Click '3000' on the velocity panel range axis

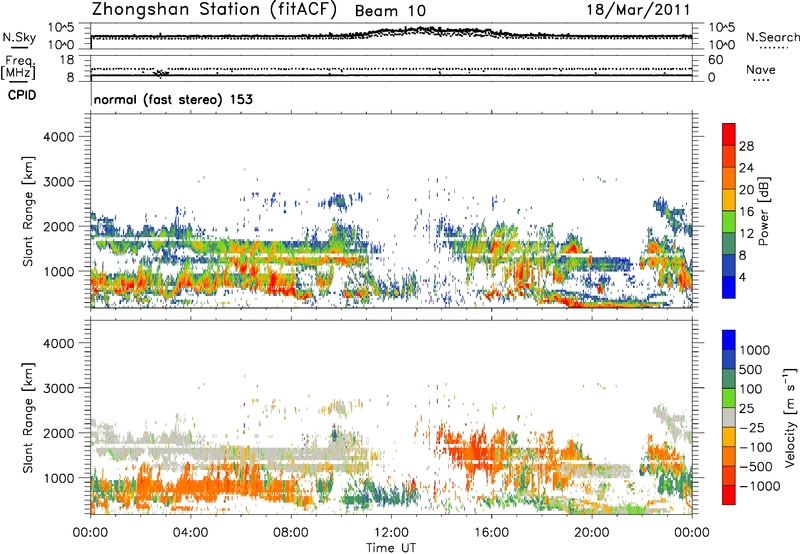tap(58, 388)
